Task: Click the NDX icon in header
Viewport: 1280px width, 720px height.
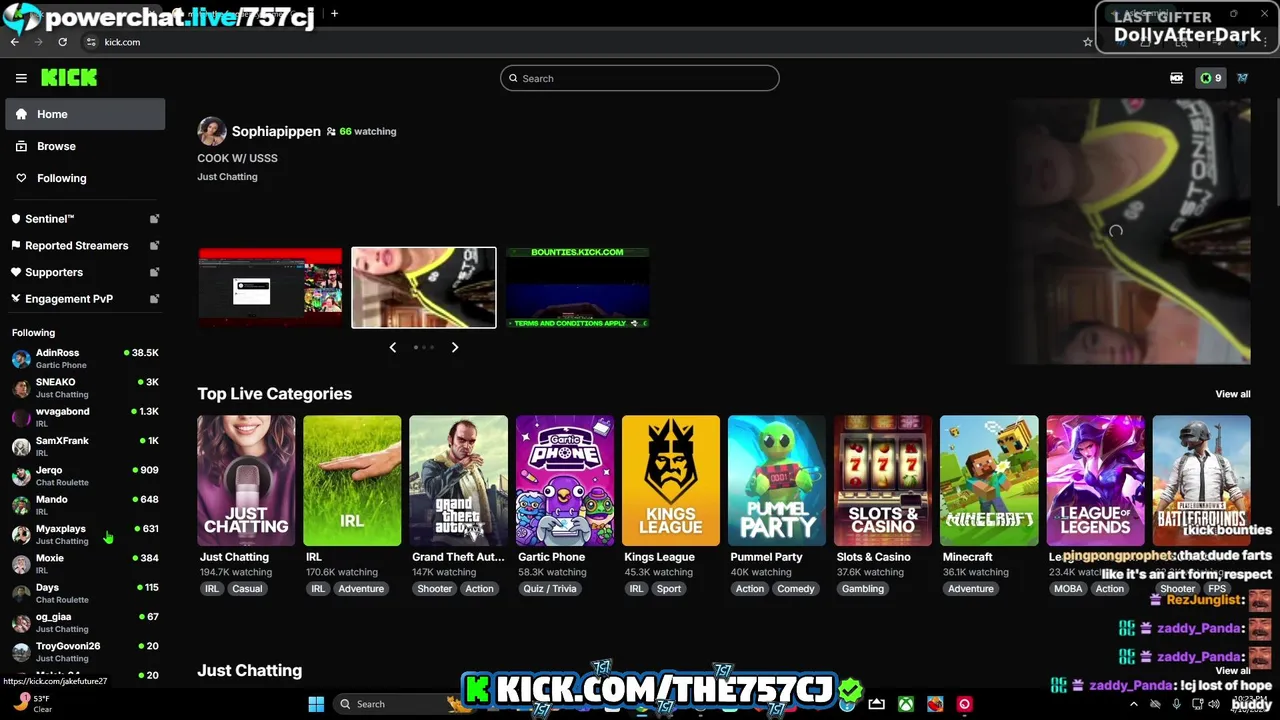Action: [x=1177, y=78]
